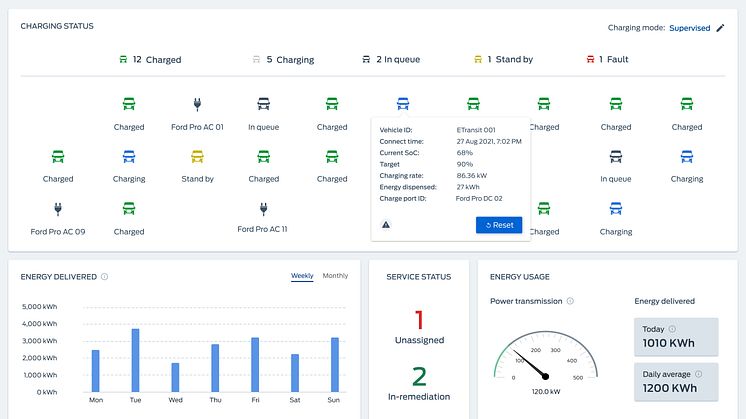The image size is (746, 419).
Task: Click the Ford Pro AC 01 plug icon
Action: pos(197,105)
